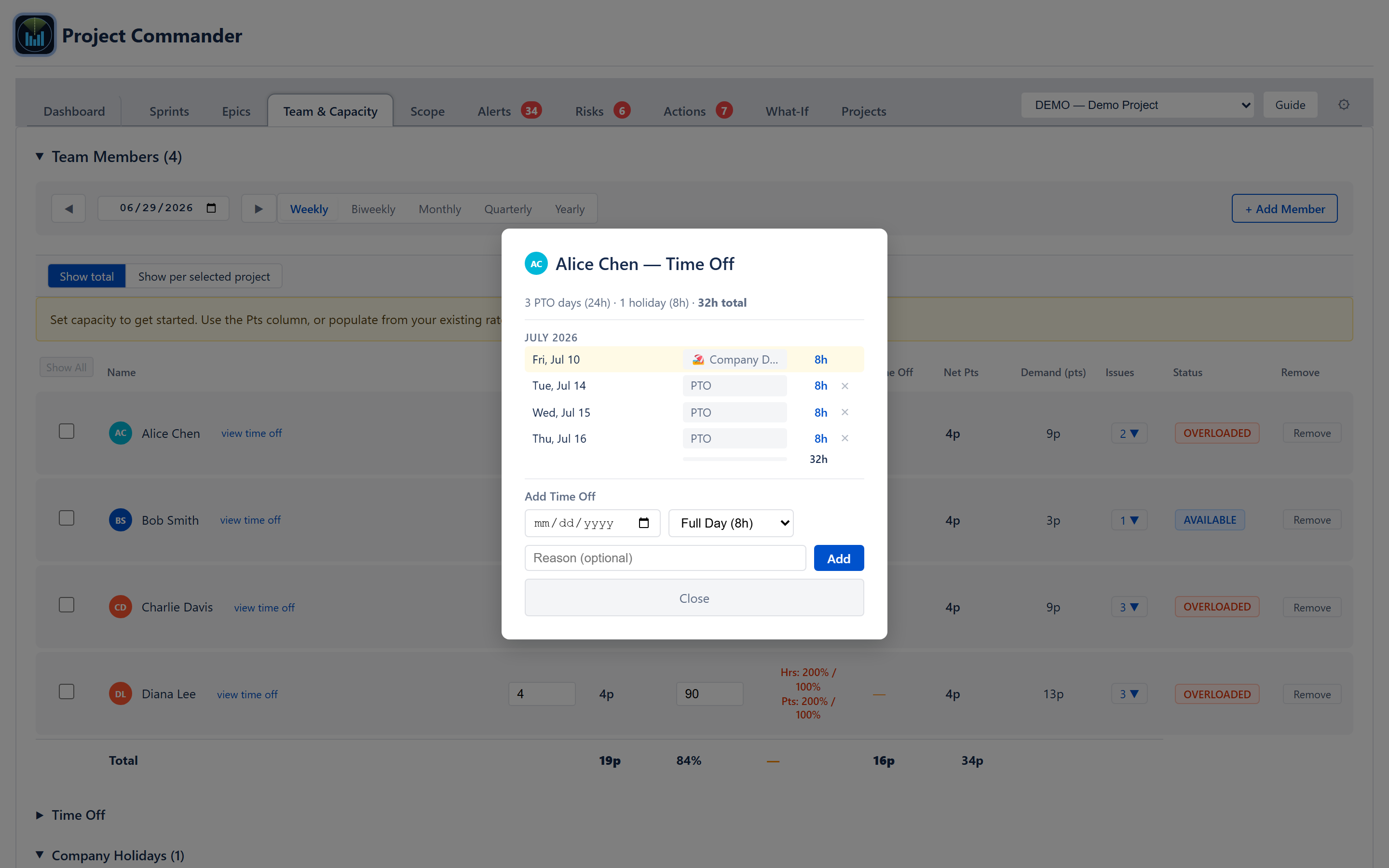Click the Charlie Davis CD avatar
This screenshot has width=1389, height=868.
click(x=121, y=607)
